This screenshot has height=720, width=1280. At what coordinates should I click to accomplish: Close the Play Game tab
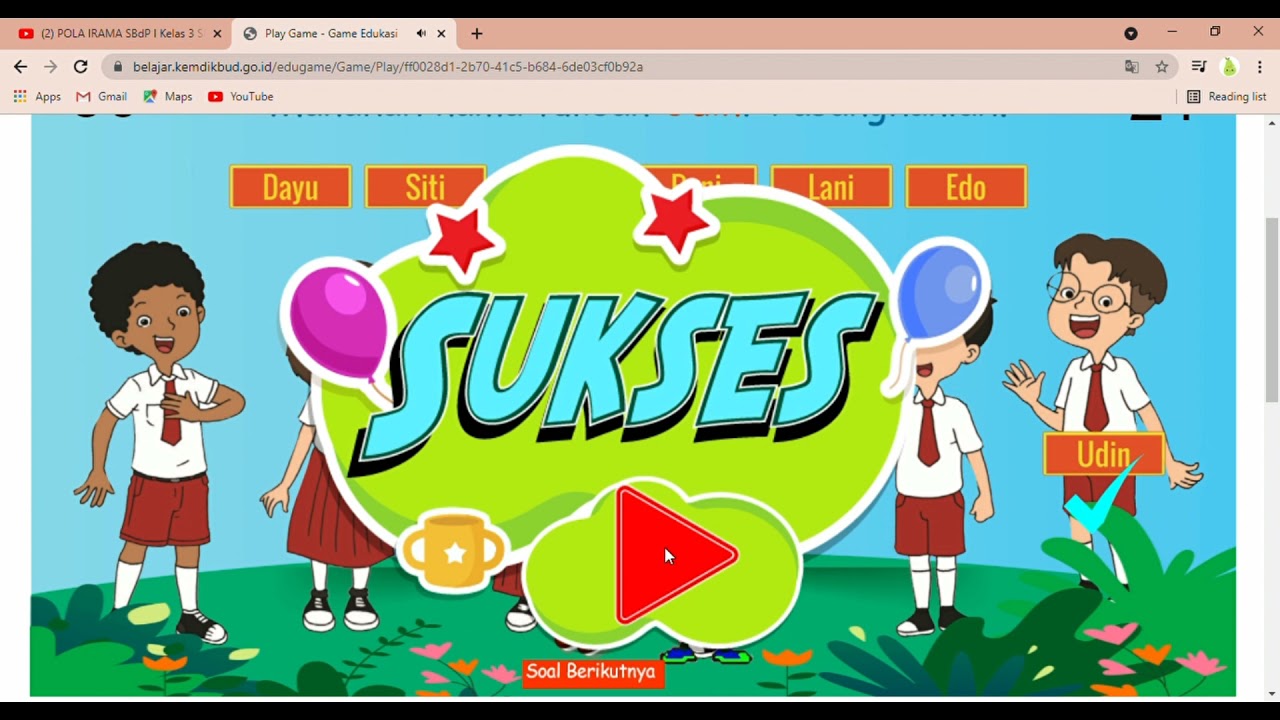pyautogui.click(x=441, y=33)
